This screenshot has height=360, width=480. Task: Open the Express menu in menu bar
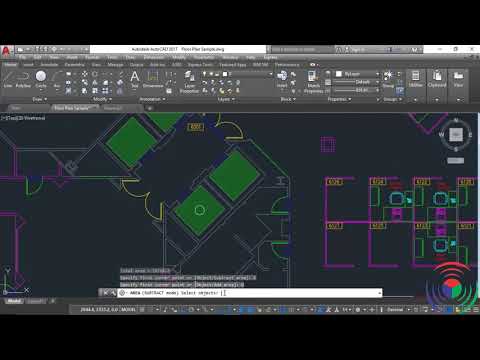270,57
